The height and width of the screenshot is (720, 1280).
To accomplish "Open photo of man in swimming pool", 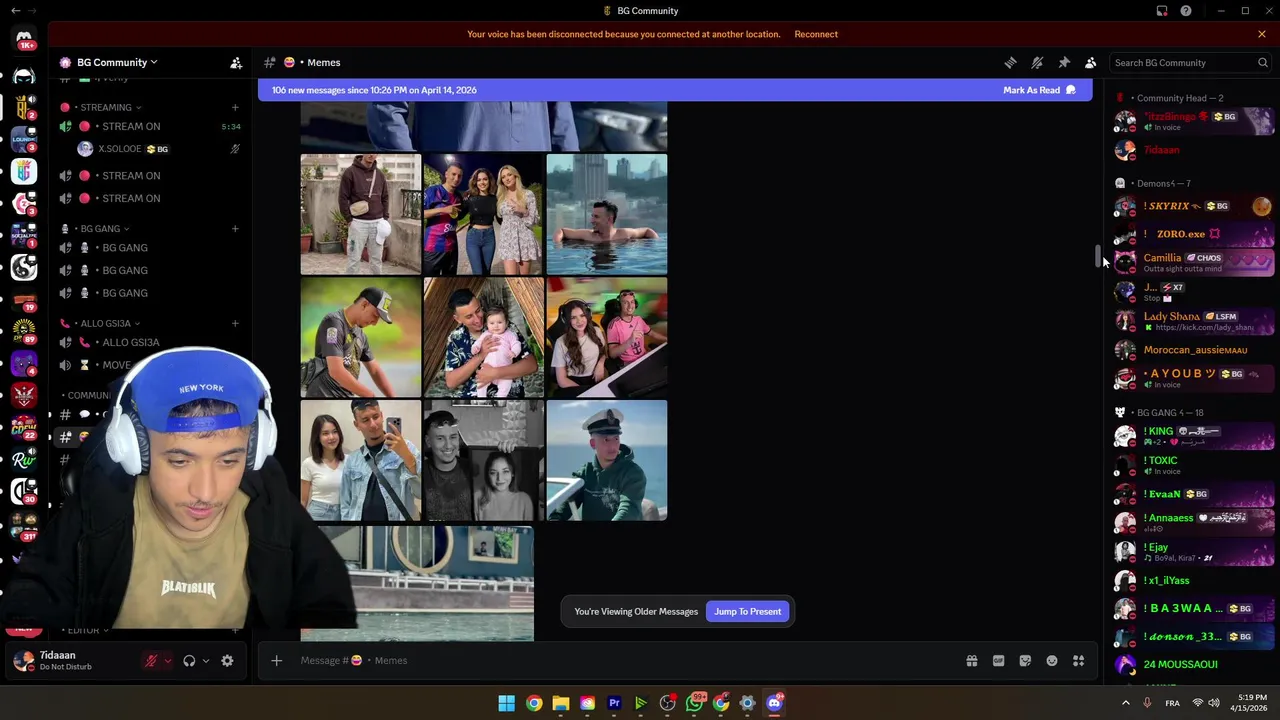I will pyautogui.click(x=607, y=214).
